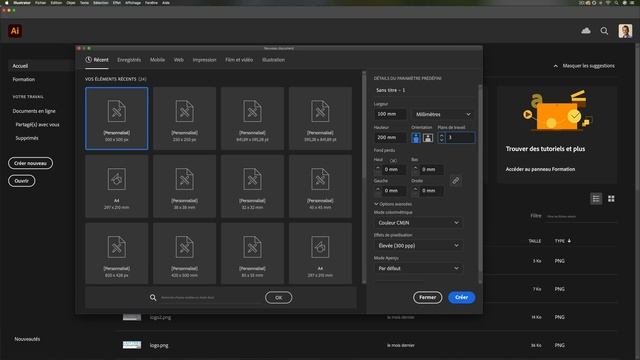The width and height of the screenshot is (640, 360).
Task: Select the 40 x 45 mm preset
Action: click(x=320, y=186)
